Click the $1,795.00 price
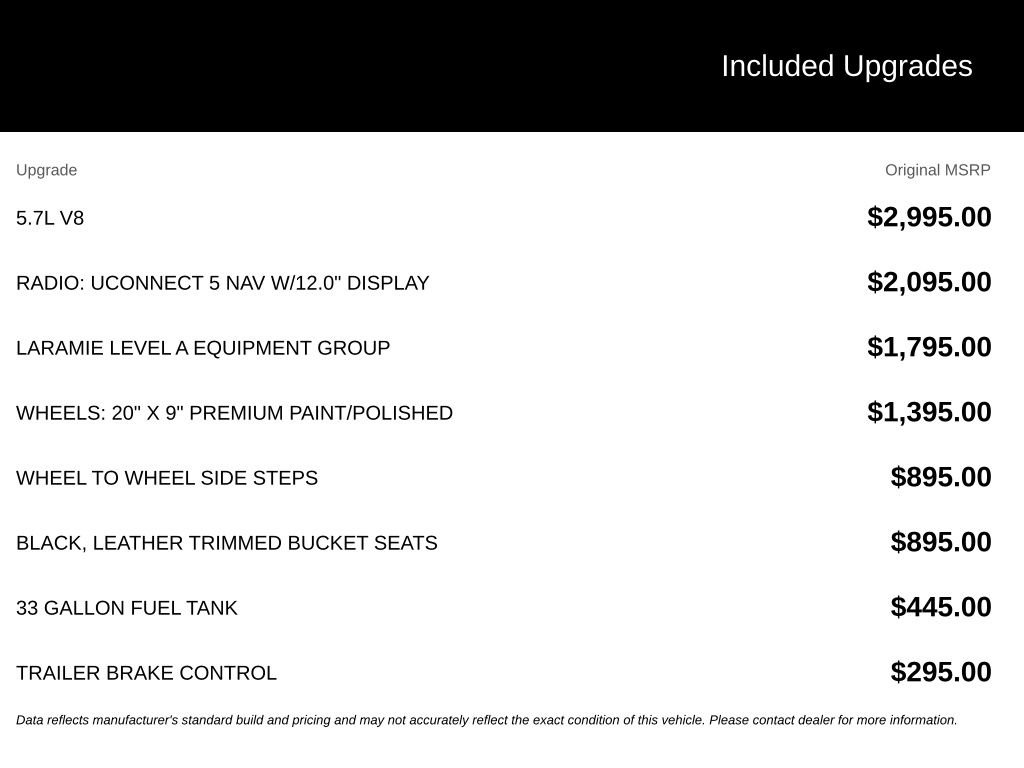 coord(929,347)
